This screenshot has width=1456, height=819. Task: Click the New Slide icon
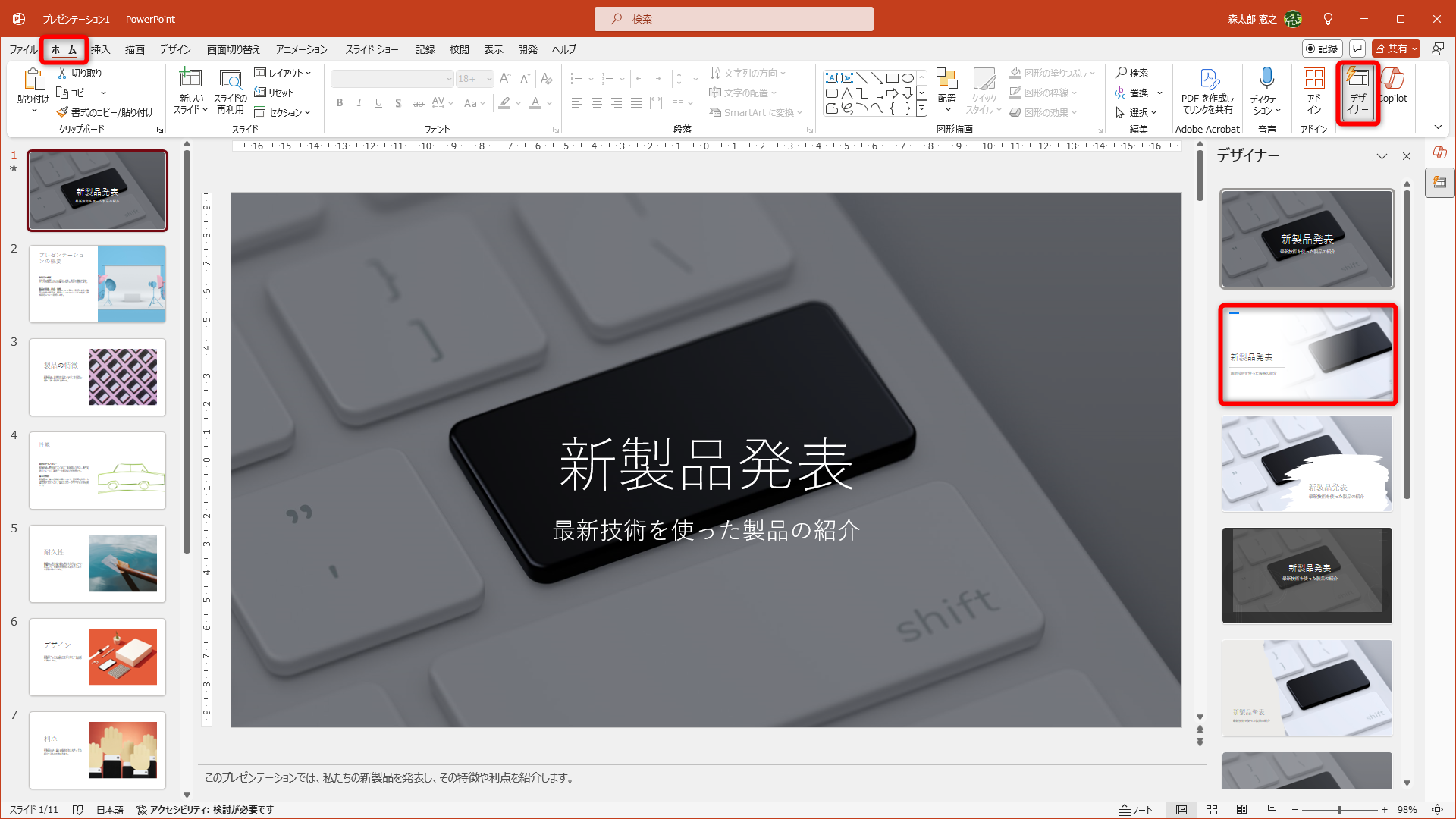click(x=190, y=78)
